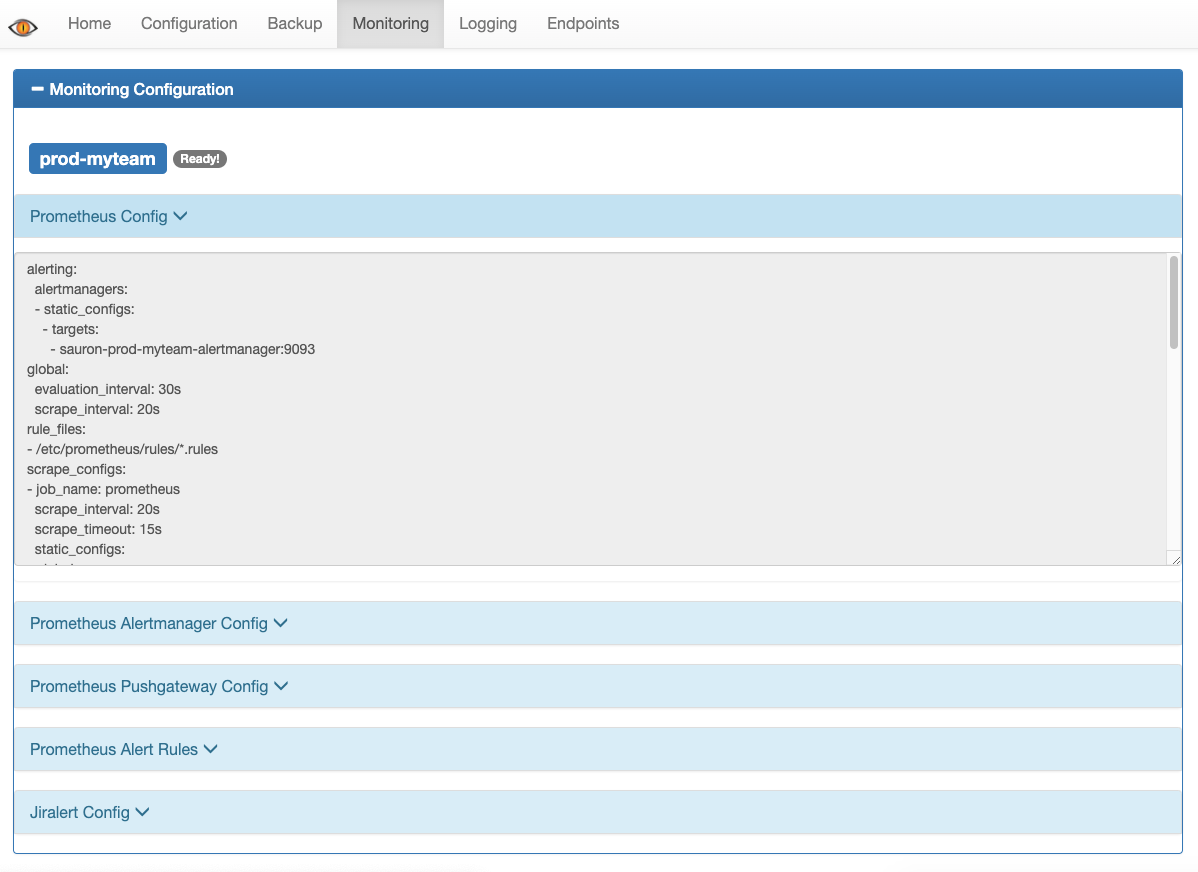Open the Home tab
1198x872 pixels.
pos(89,24)
